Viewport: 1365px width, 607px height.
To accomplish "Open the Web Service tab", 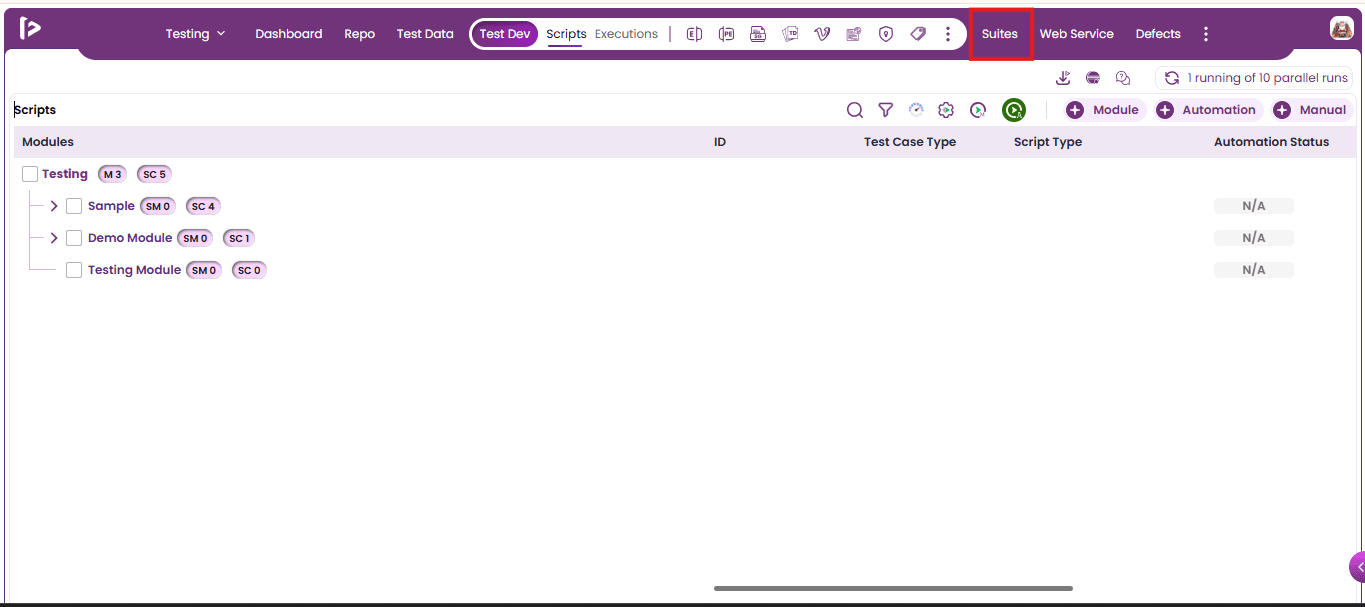I will [1076, 34].
